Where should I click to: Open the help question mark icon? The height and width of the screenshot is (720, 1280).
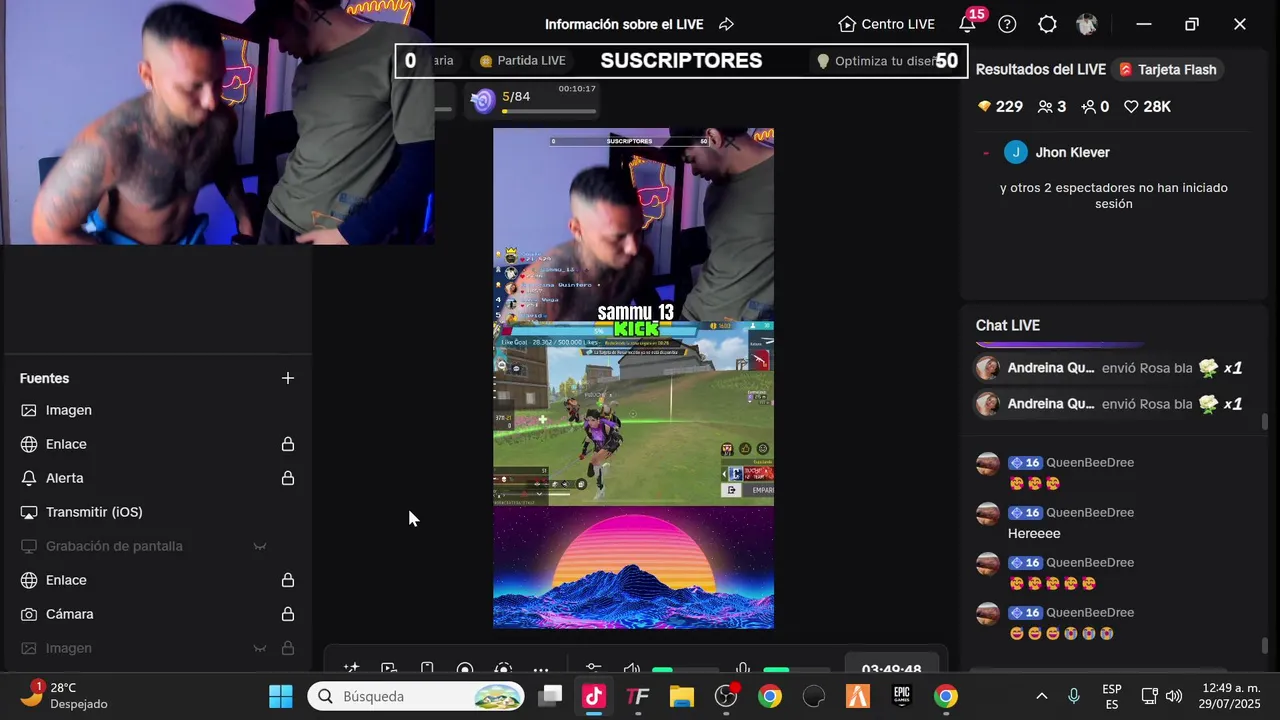(1007, 24)
